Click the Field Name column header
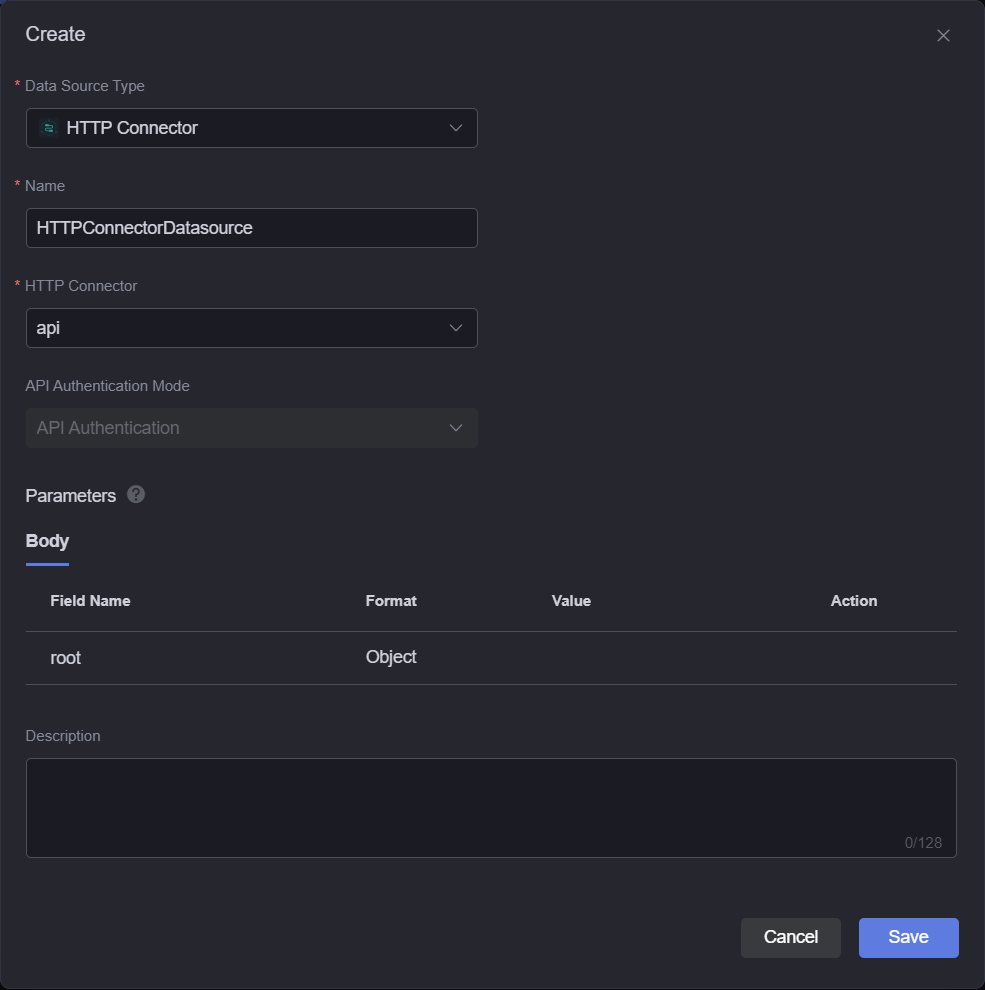 [x=90, y=601]
